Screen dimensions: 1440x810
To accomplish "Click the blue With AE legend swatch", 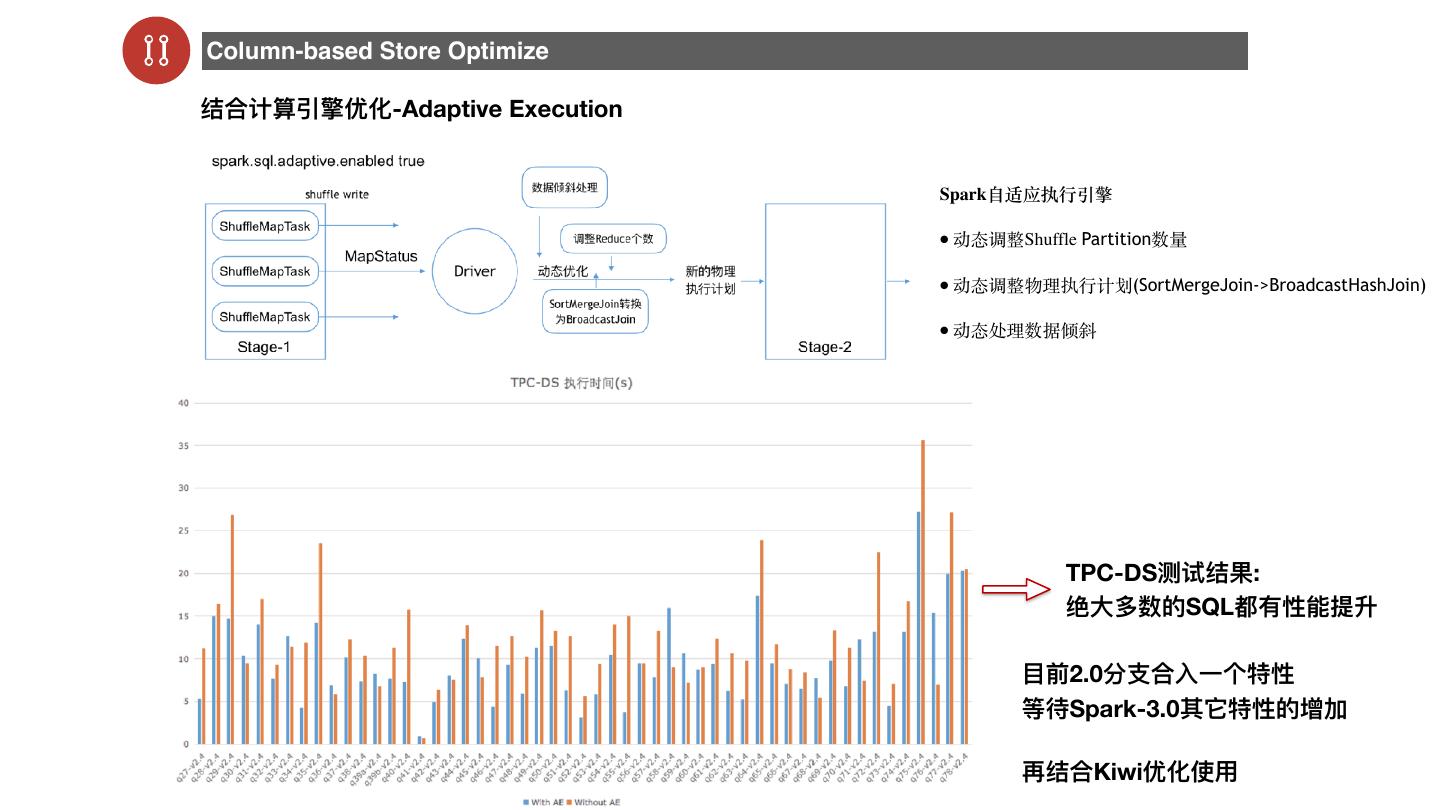I will pyautogui.click(x=524, y=802).
